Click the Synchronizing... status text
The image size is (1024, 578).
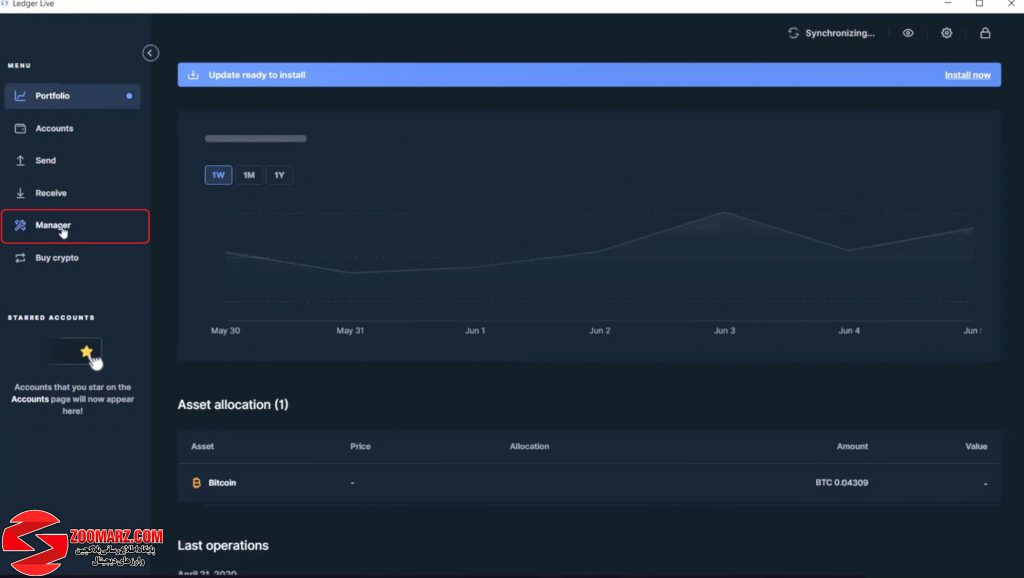pos(840,33)
